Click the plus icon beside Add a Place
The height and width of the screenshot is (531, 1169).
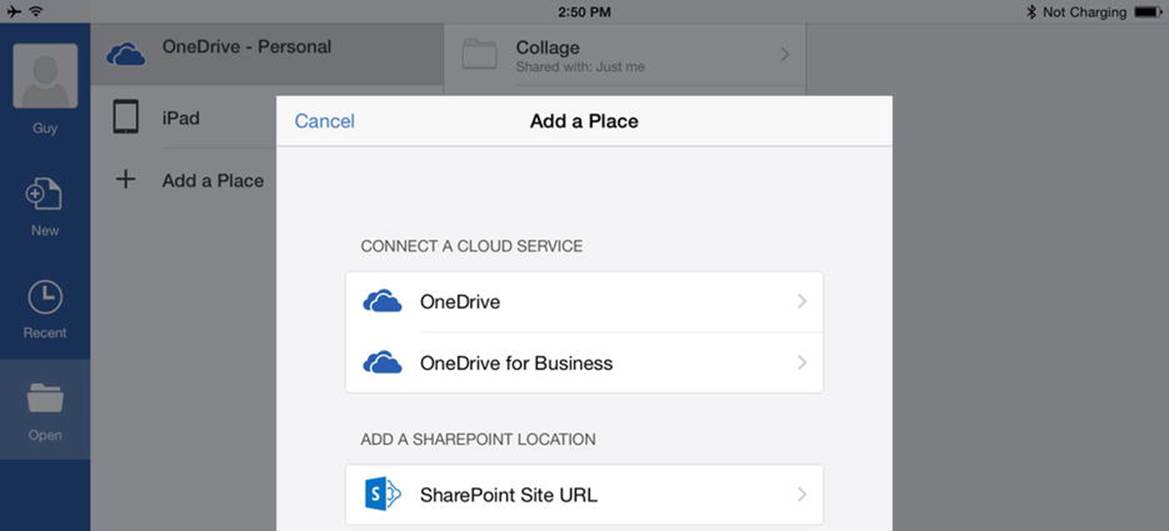coord(126,179)
